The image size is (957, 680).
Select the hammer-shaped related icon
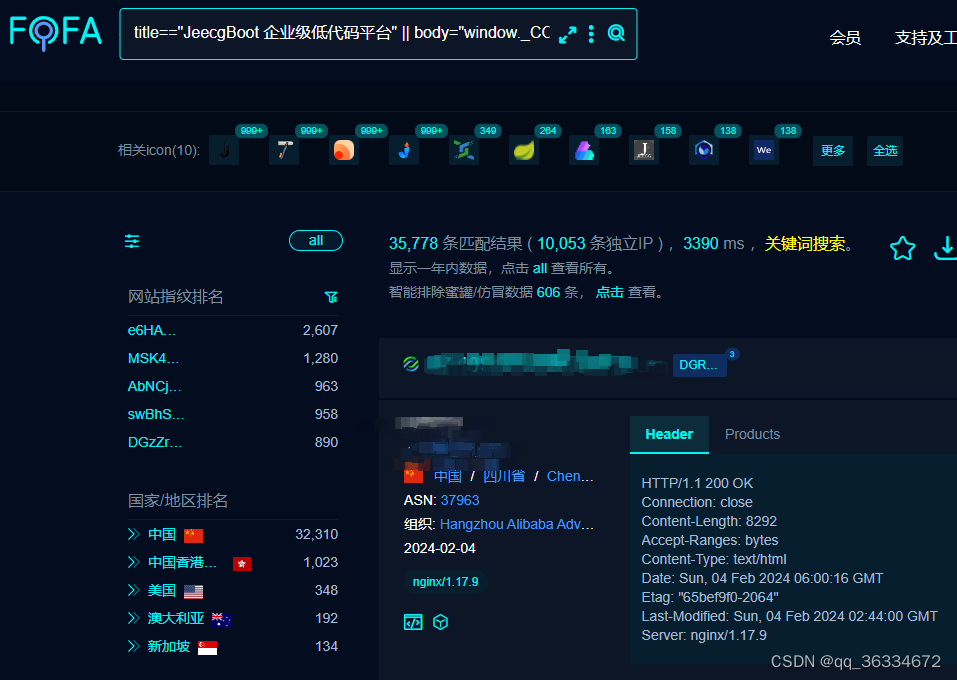284,150
